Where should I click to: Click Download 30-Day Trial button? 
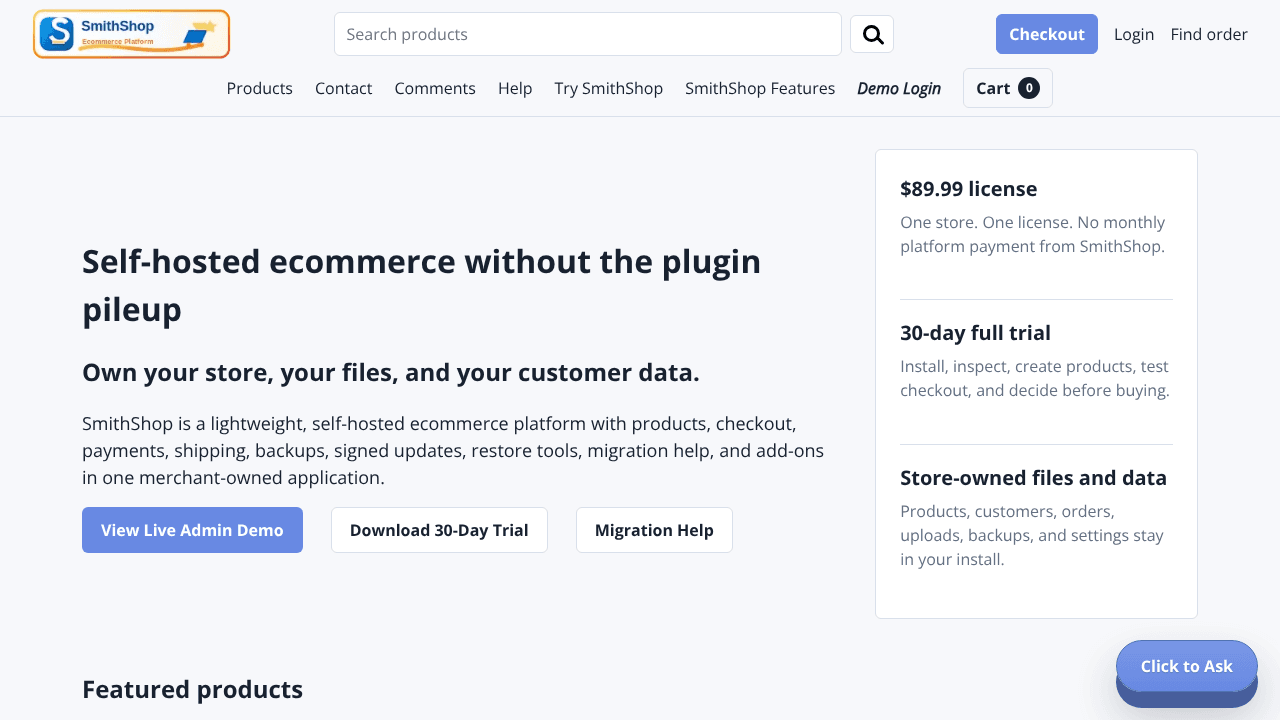point(439,530)
